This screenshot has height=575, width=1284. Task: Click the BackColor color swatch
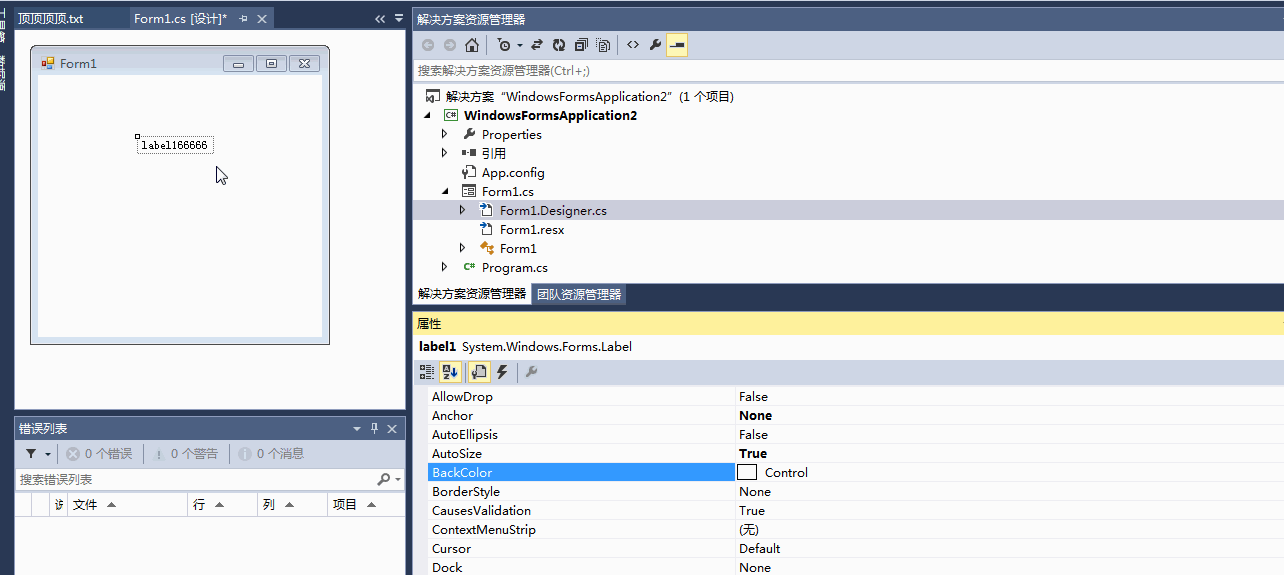[747, 472]
